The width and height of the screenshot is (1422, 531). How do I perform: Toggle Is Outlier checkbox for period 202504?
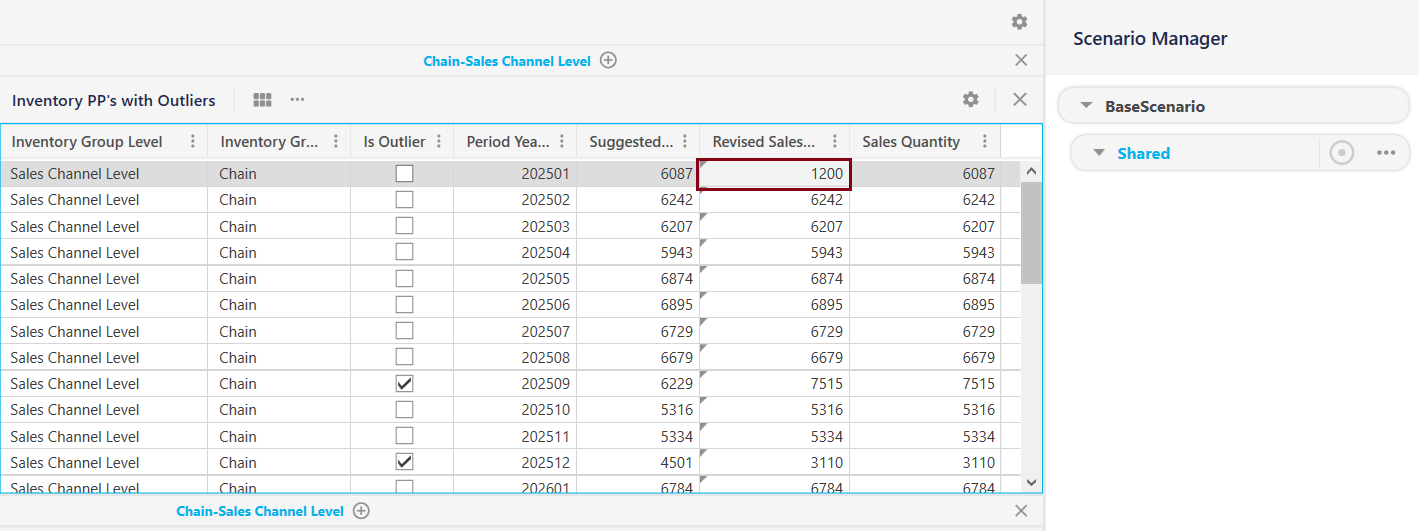point(404,252)
